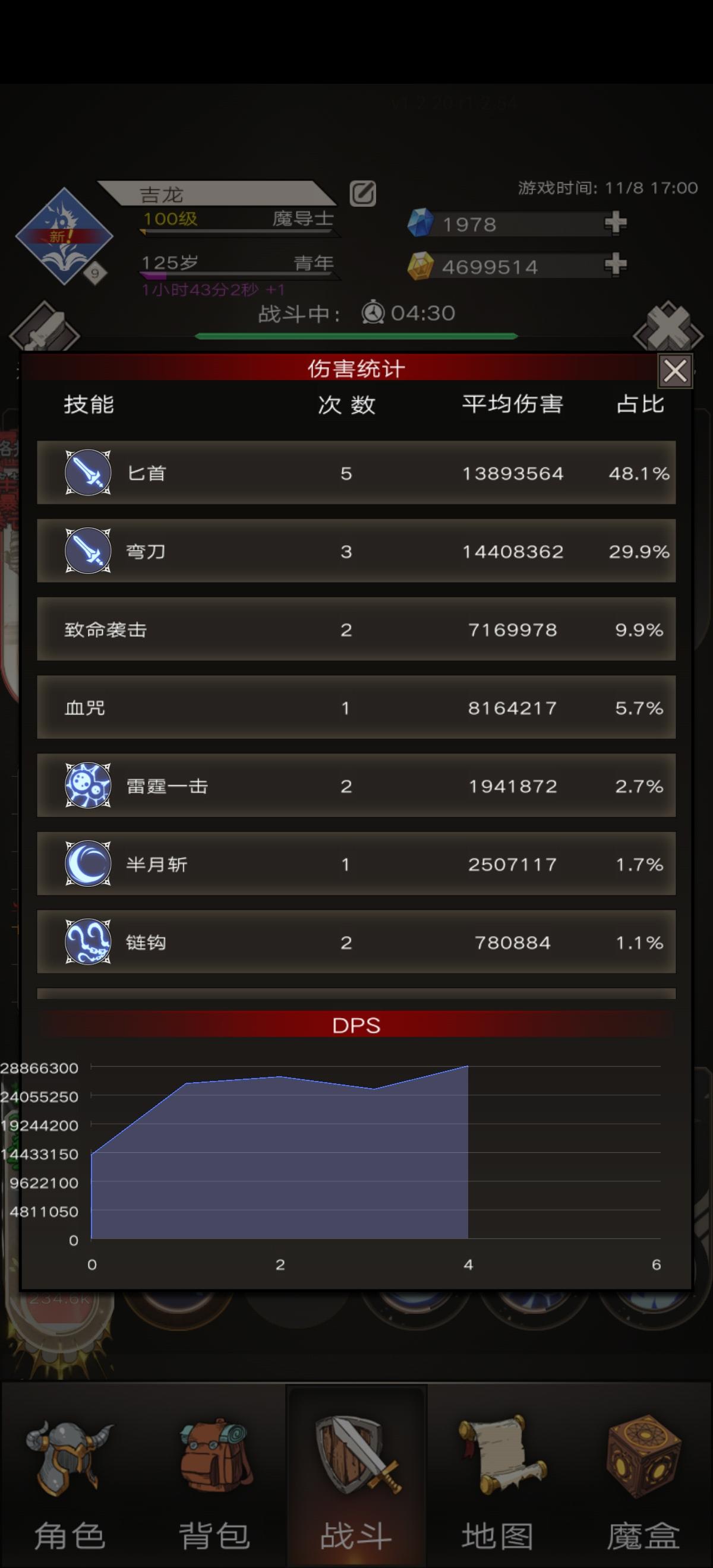Click the green battle progress bar

(x=356, y=336)
